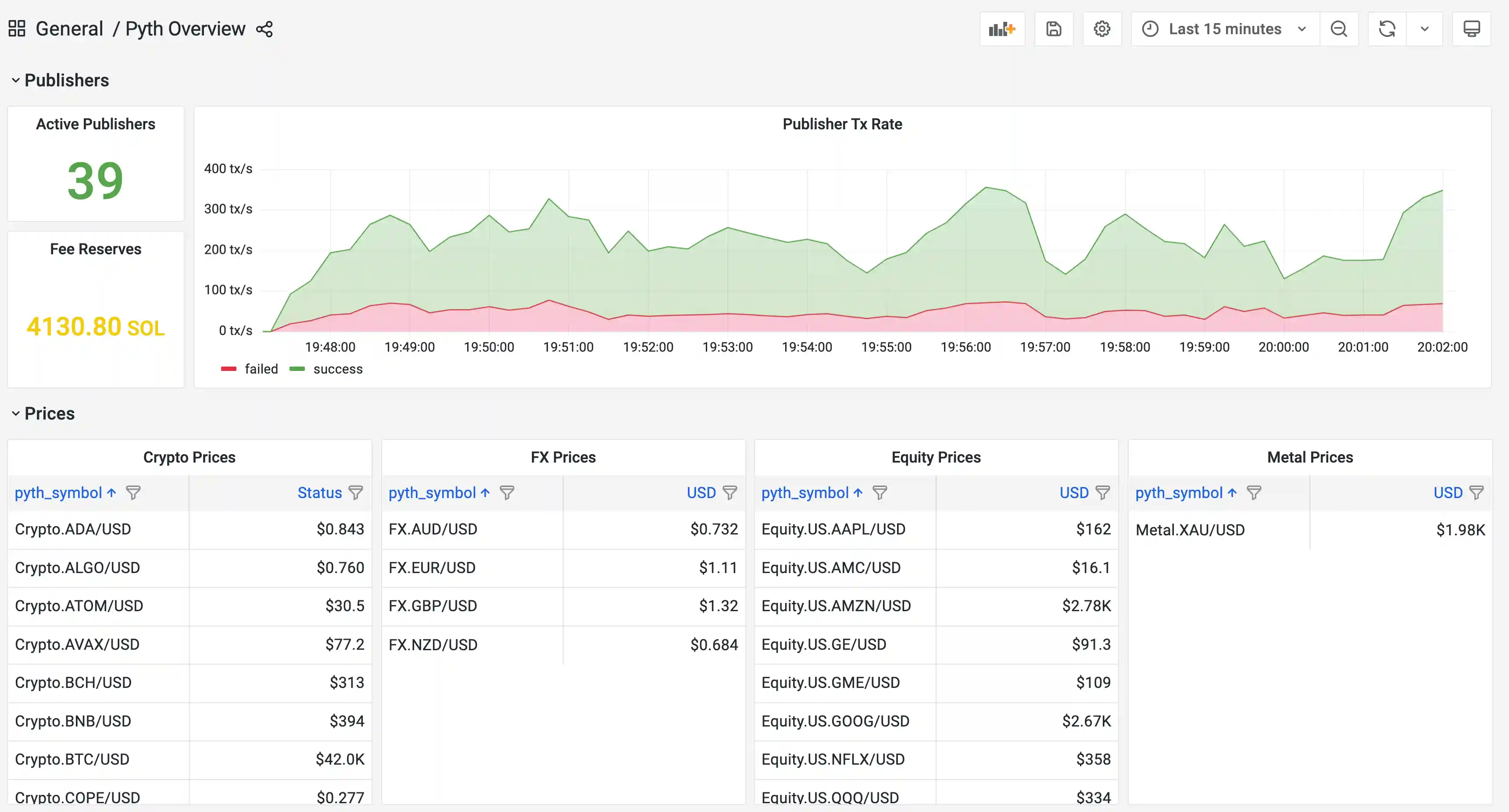Share the Pyth Overview dashboard

pyautogui.click(x=264, y=29)
